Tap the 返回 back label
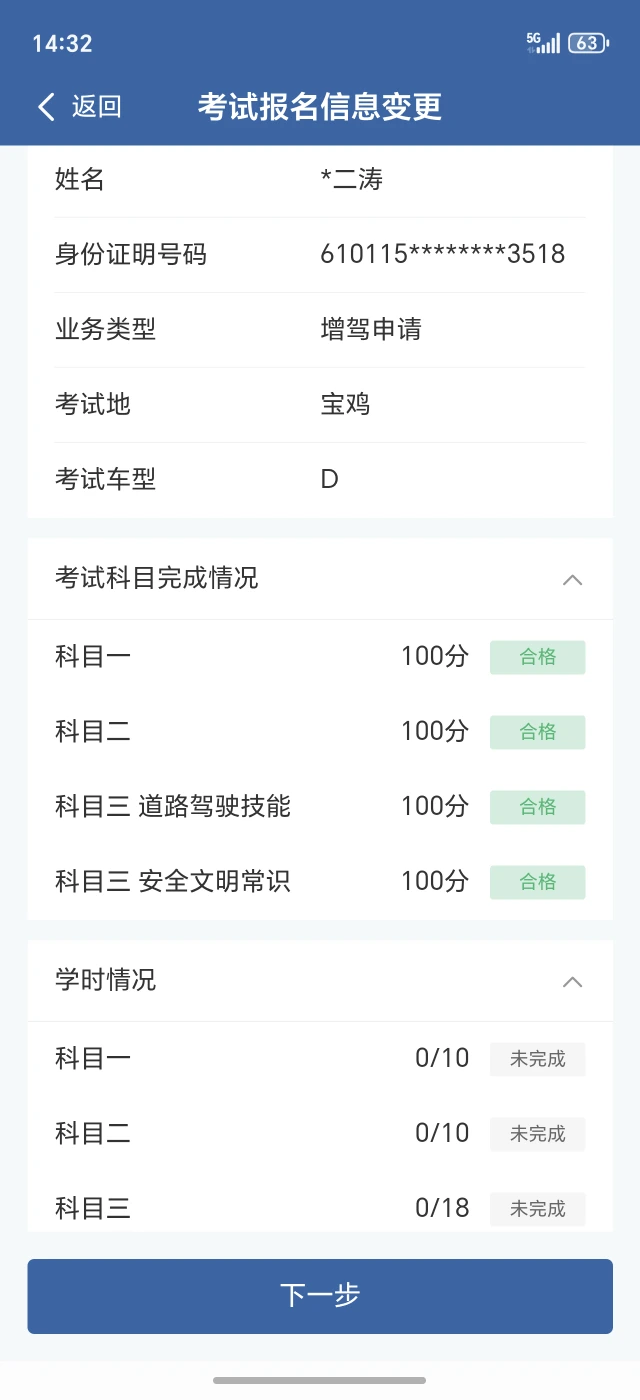The width and height of the screenshot is (640, 1400). (96, 107)
